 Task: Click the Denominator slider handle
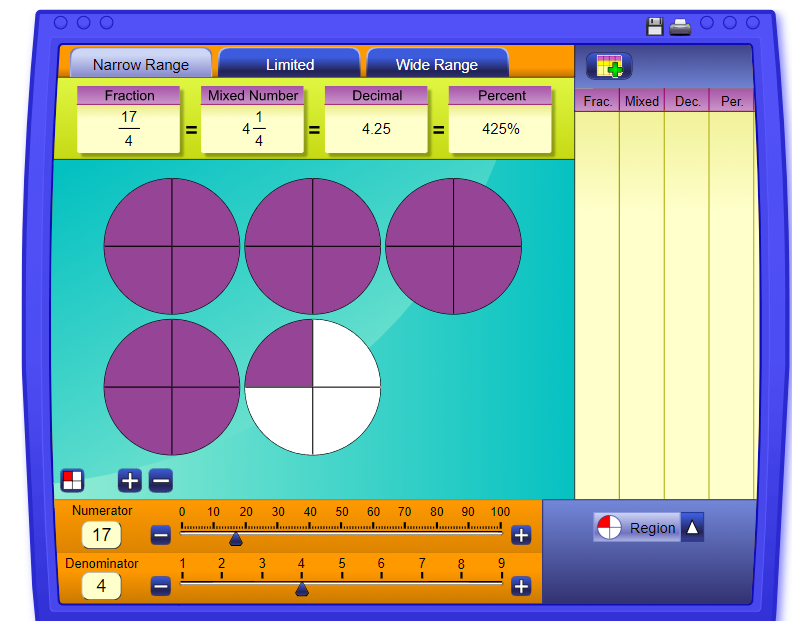pos(302,589)
